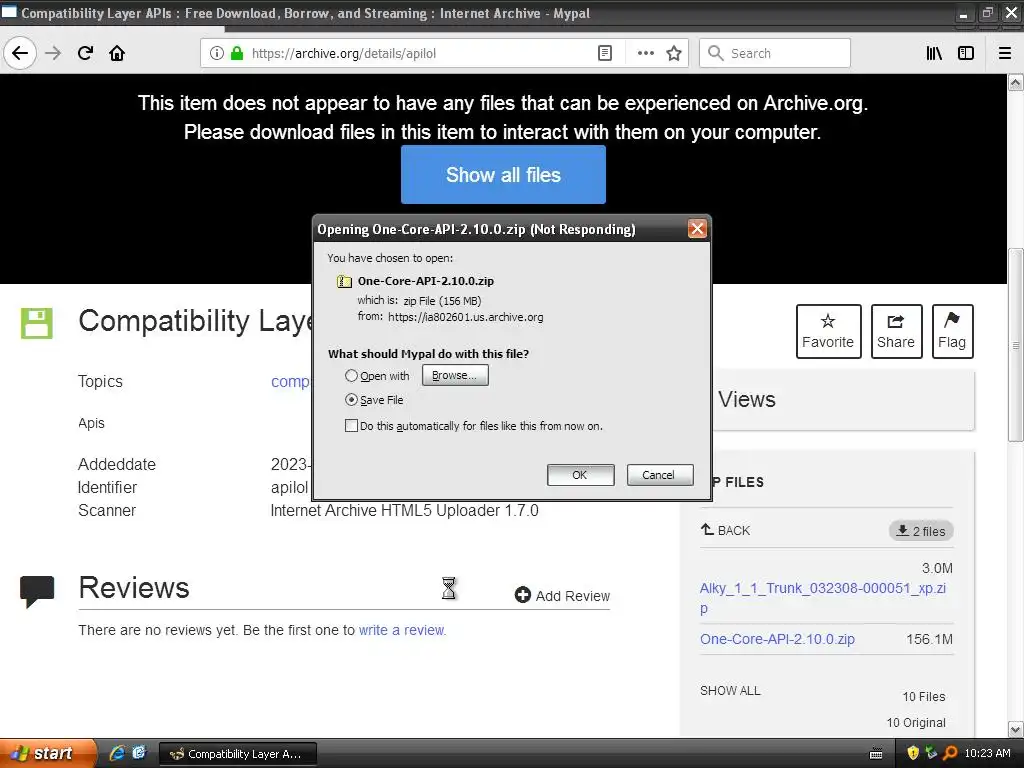Click the green arrows tray icon
This screenshot has width=1024, height=768.
(x=931, y=753)
